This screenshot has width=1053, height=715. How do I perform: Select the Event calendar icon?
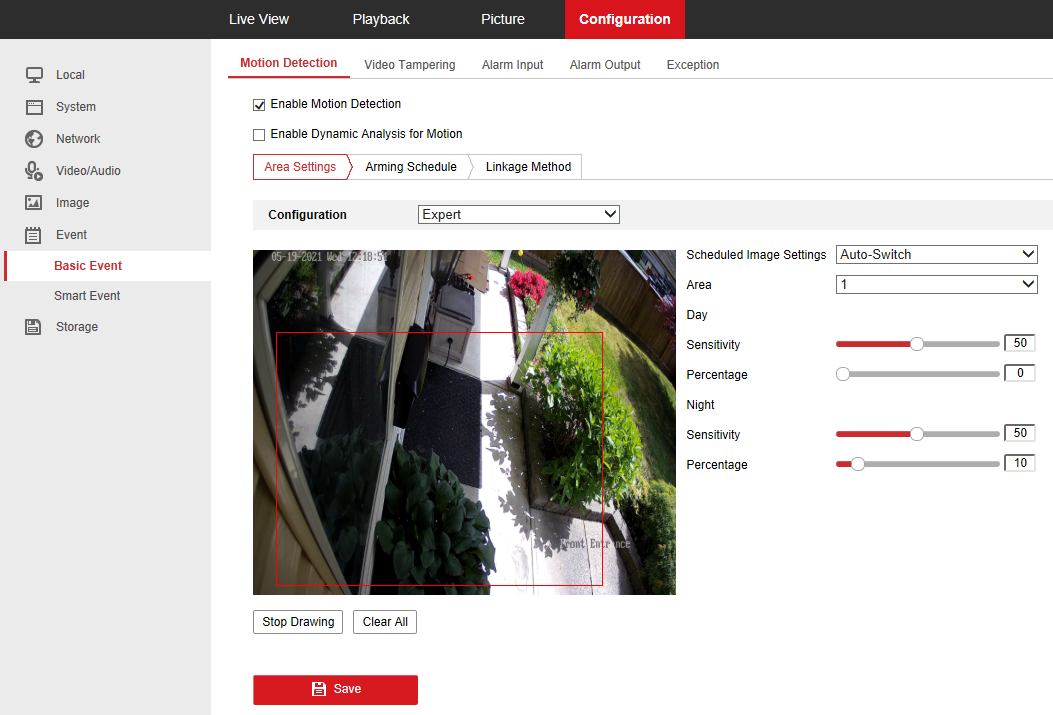click(32, 234)
